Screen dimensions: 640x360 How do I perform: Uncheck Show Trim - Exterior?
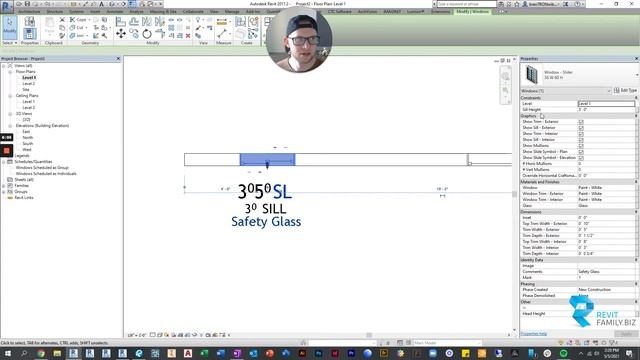click(581, 122)
